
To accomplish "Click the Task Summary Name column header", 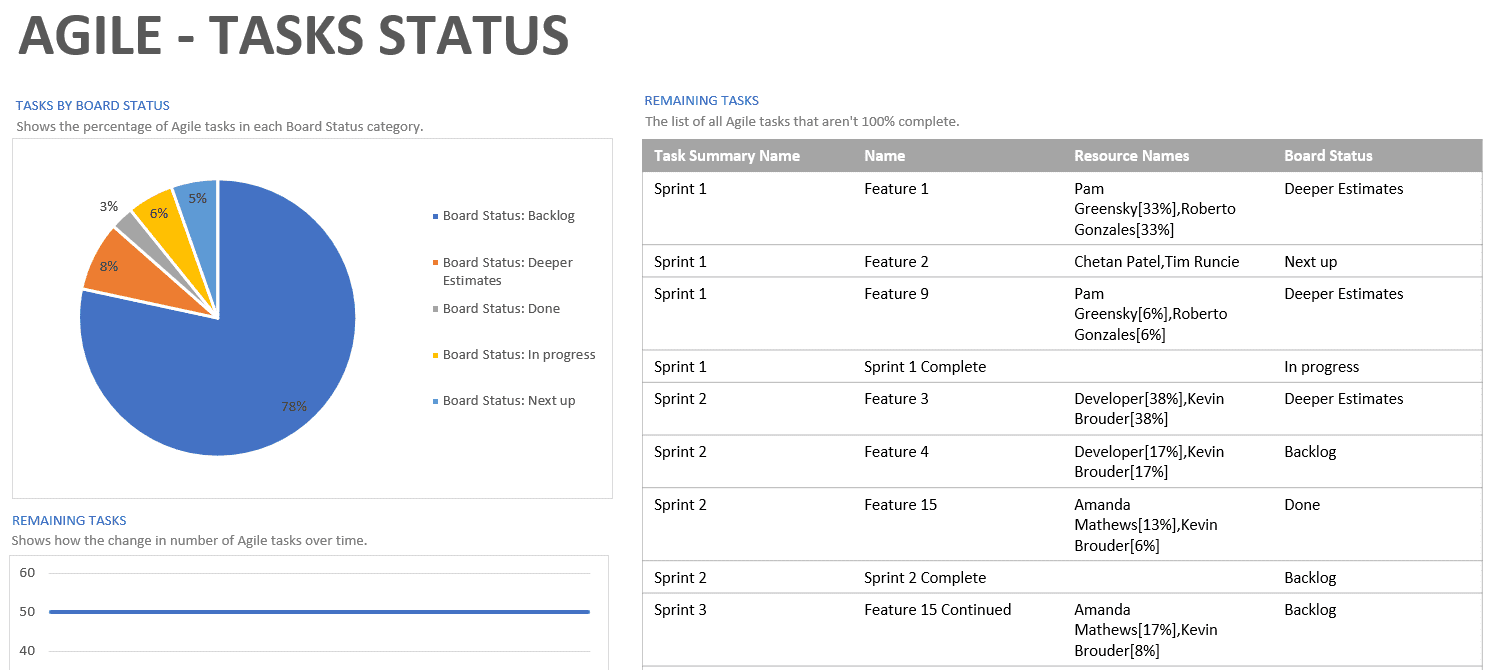I will (727, 155).
